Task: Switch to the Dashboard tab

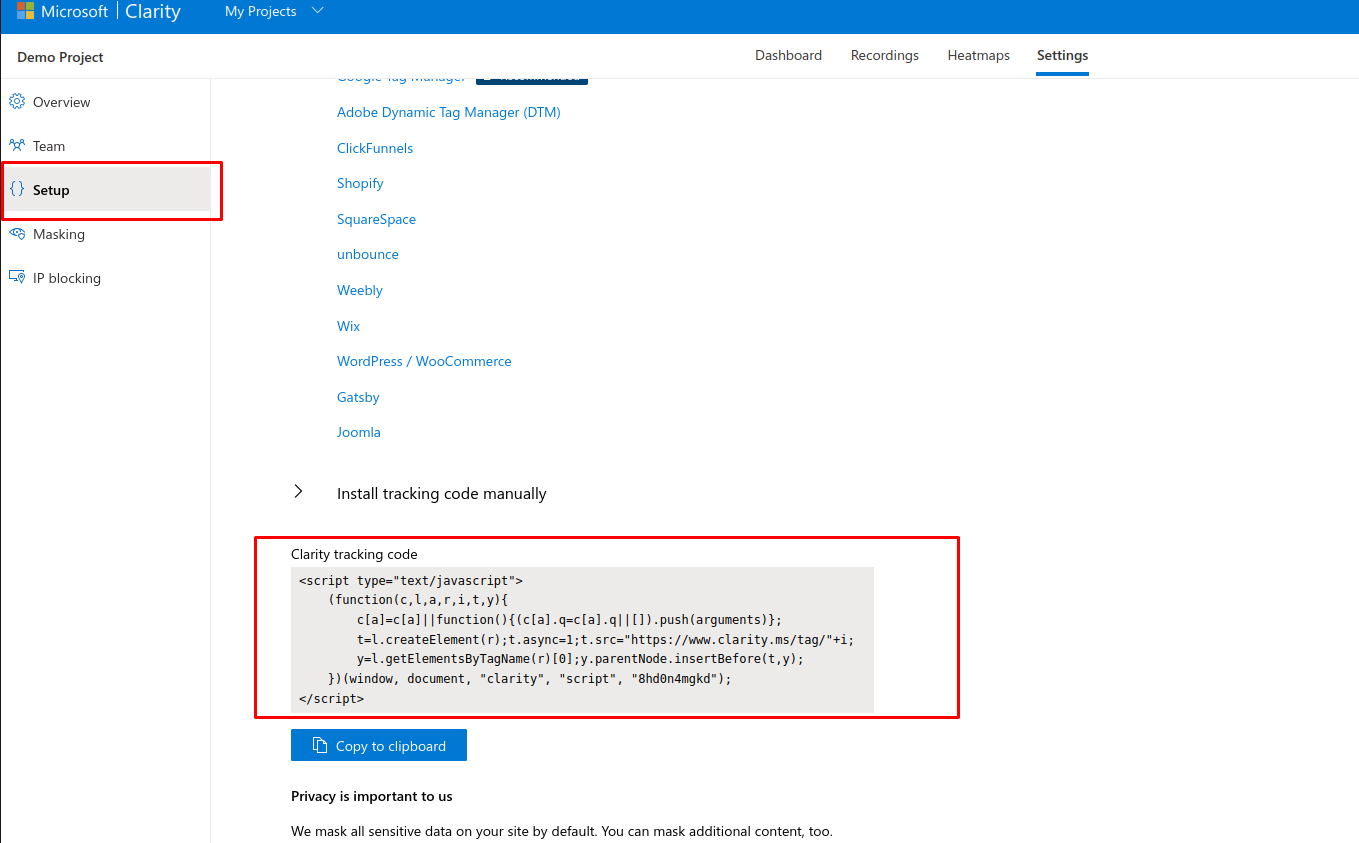Action: click(788, 56)
